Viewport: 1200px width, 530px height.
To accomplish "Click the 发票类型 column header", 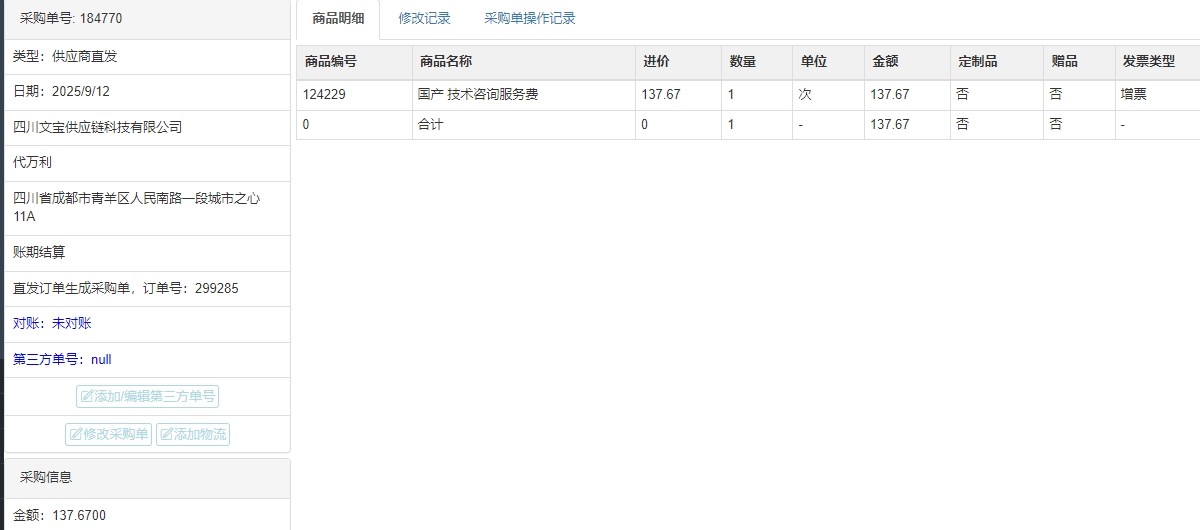I will 1148,61.
